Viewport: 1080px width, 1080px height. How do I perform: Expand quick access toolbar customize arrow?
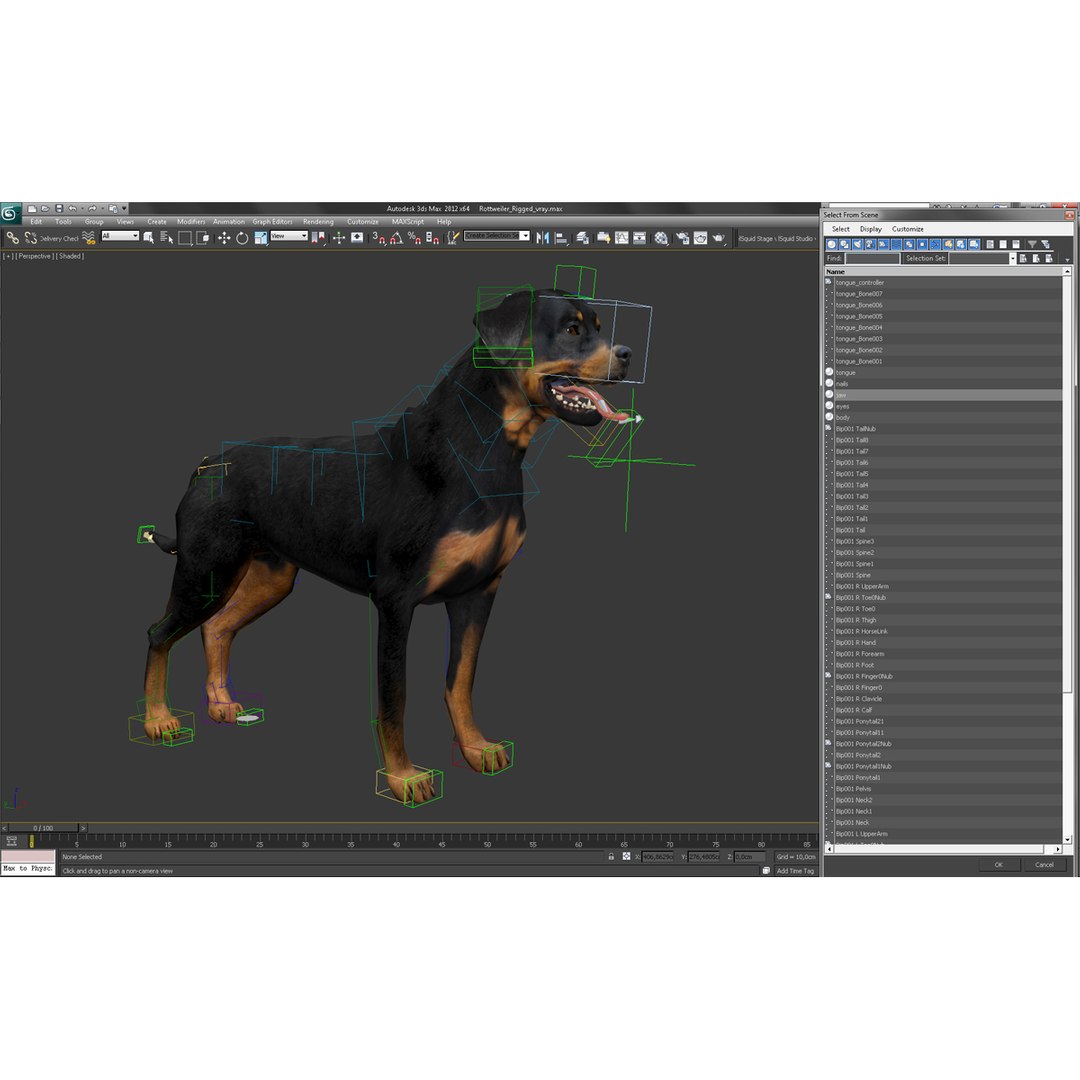click(124, 209)
